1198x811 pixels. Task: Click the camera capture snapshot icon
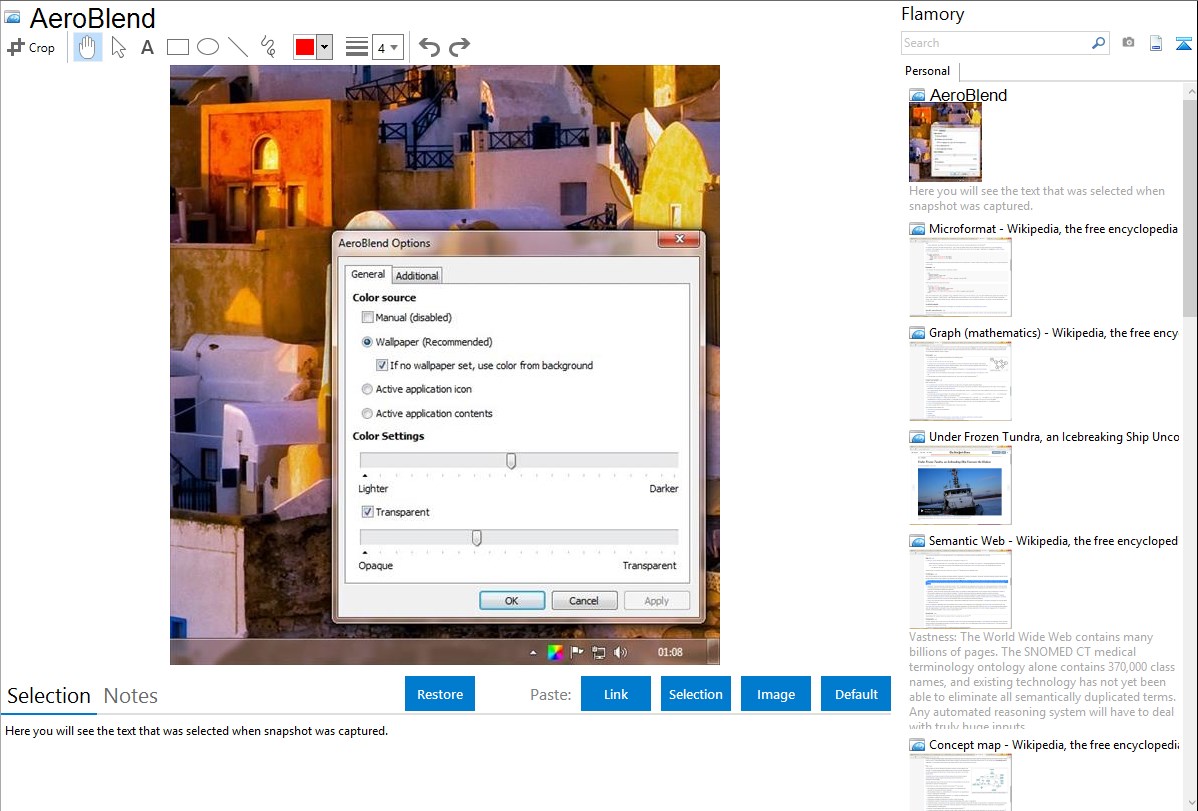pos(1128,43)
